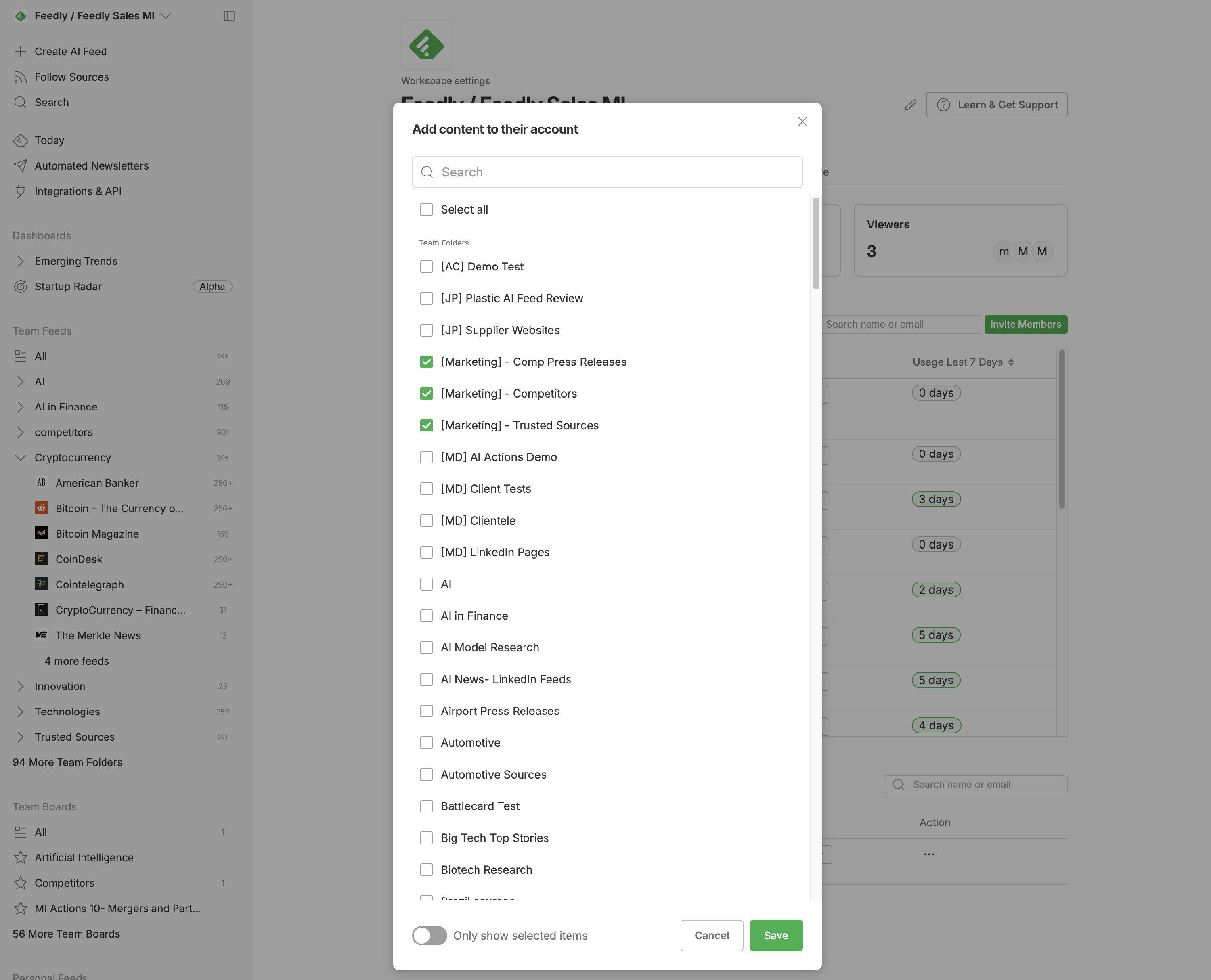The height and width of the screenshot is (980, 1211).
Task: Click the sort arrows on Usage Last 7 Days
Action: [1010, 362]
